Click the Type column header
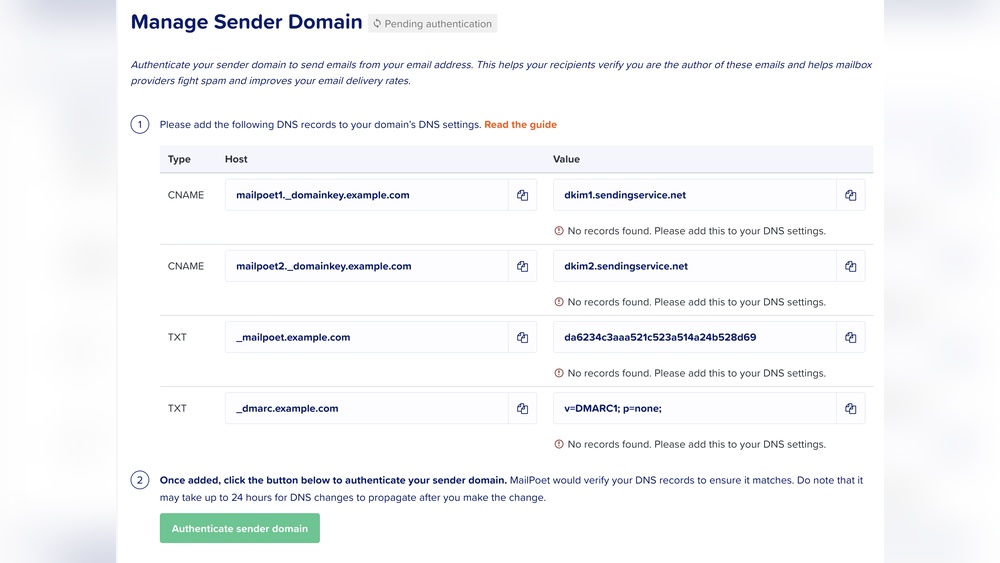Image resolution: width=1000 pixels, height=563 pixels. coord(179,159)
